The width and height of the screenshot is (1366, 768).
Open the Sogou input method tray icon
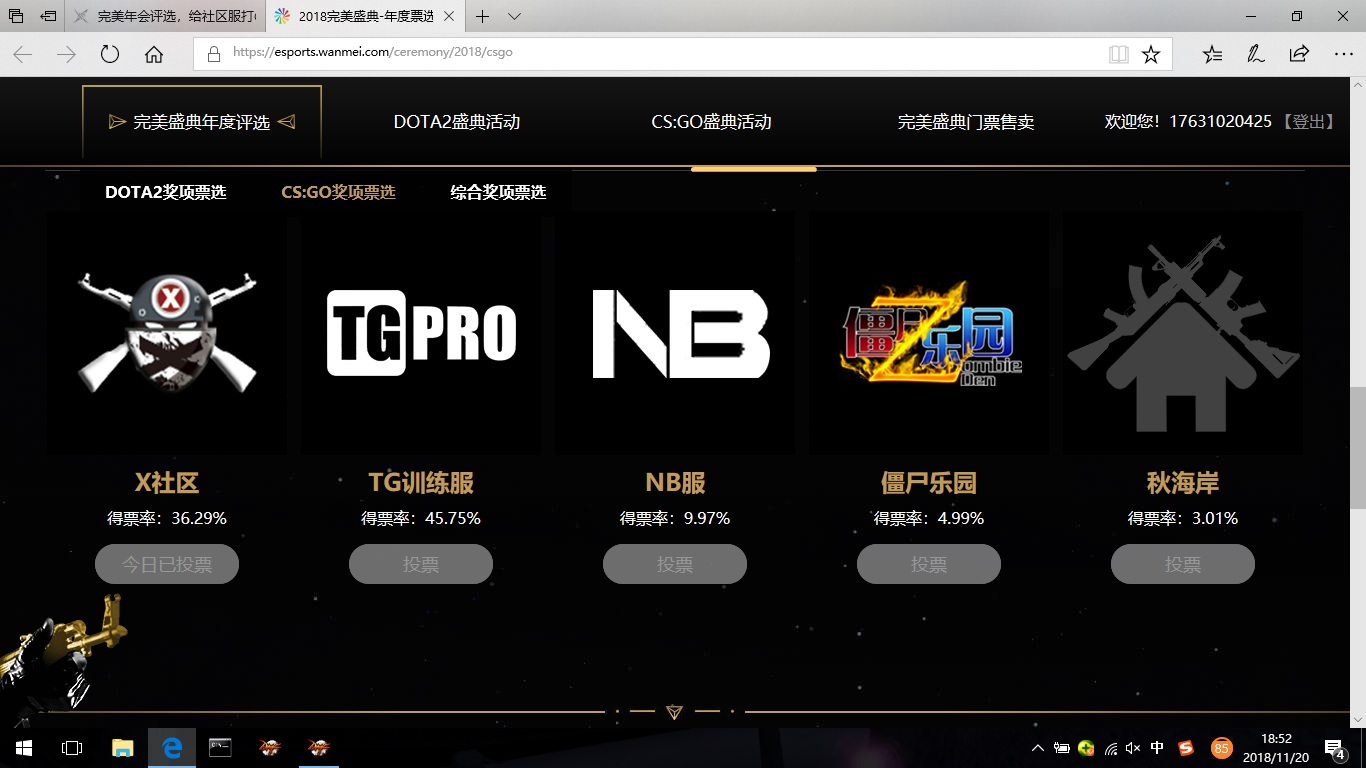pyautogui.click(x=1186, y=748)
